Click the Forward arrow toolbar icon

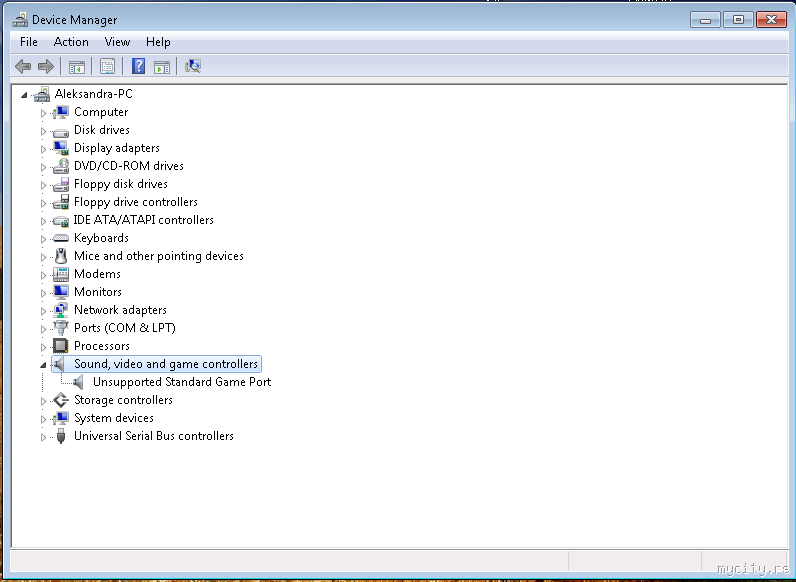point(46,66)
